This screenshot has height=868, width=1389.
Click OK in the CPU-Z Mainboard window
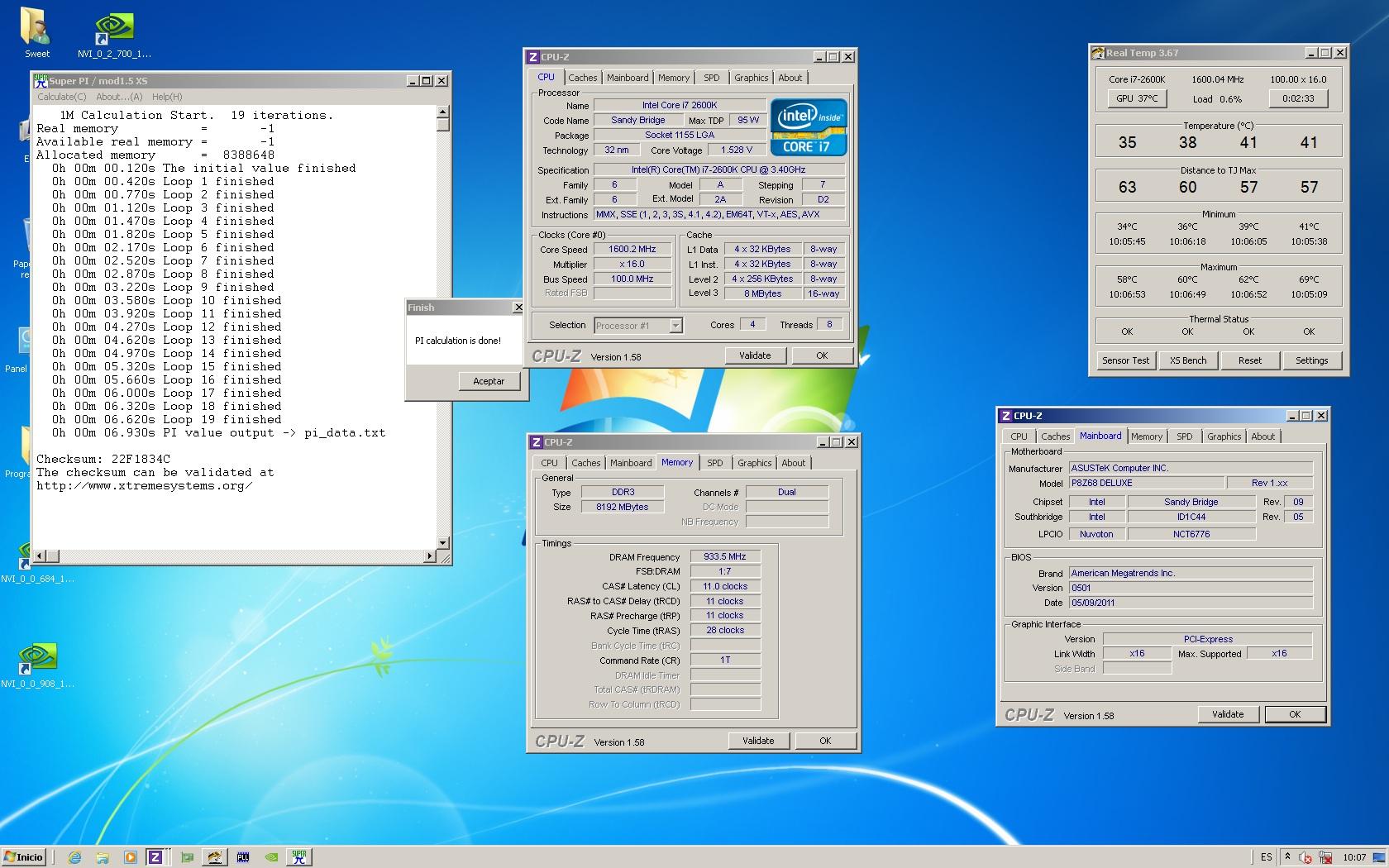pyautogui.click(x=1295, y=714)
